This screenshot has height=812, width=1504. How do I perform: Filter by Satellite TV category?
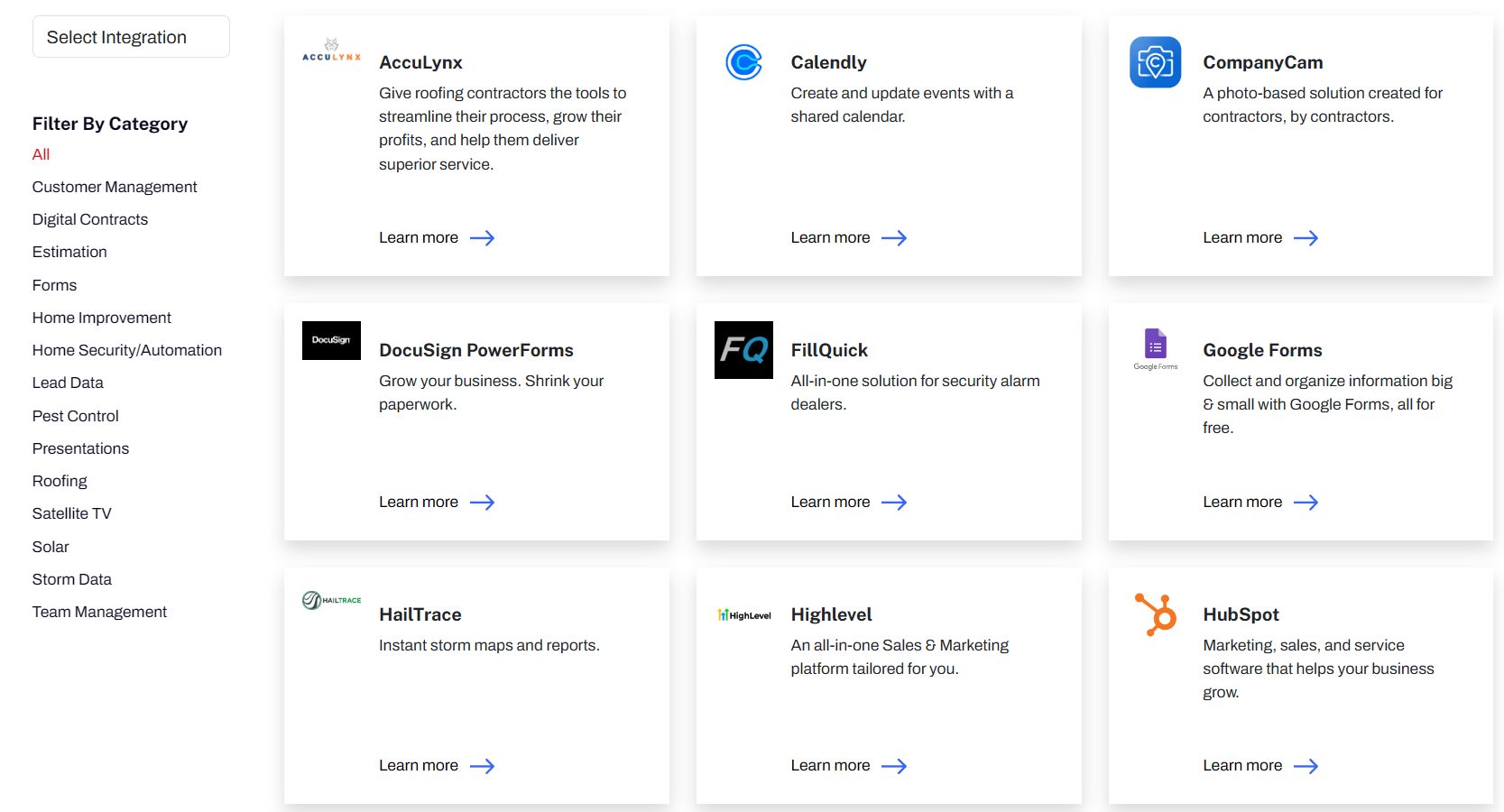click(x=72, y=513)
